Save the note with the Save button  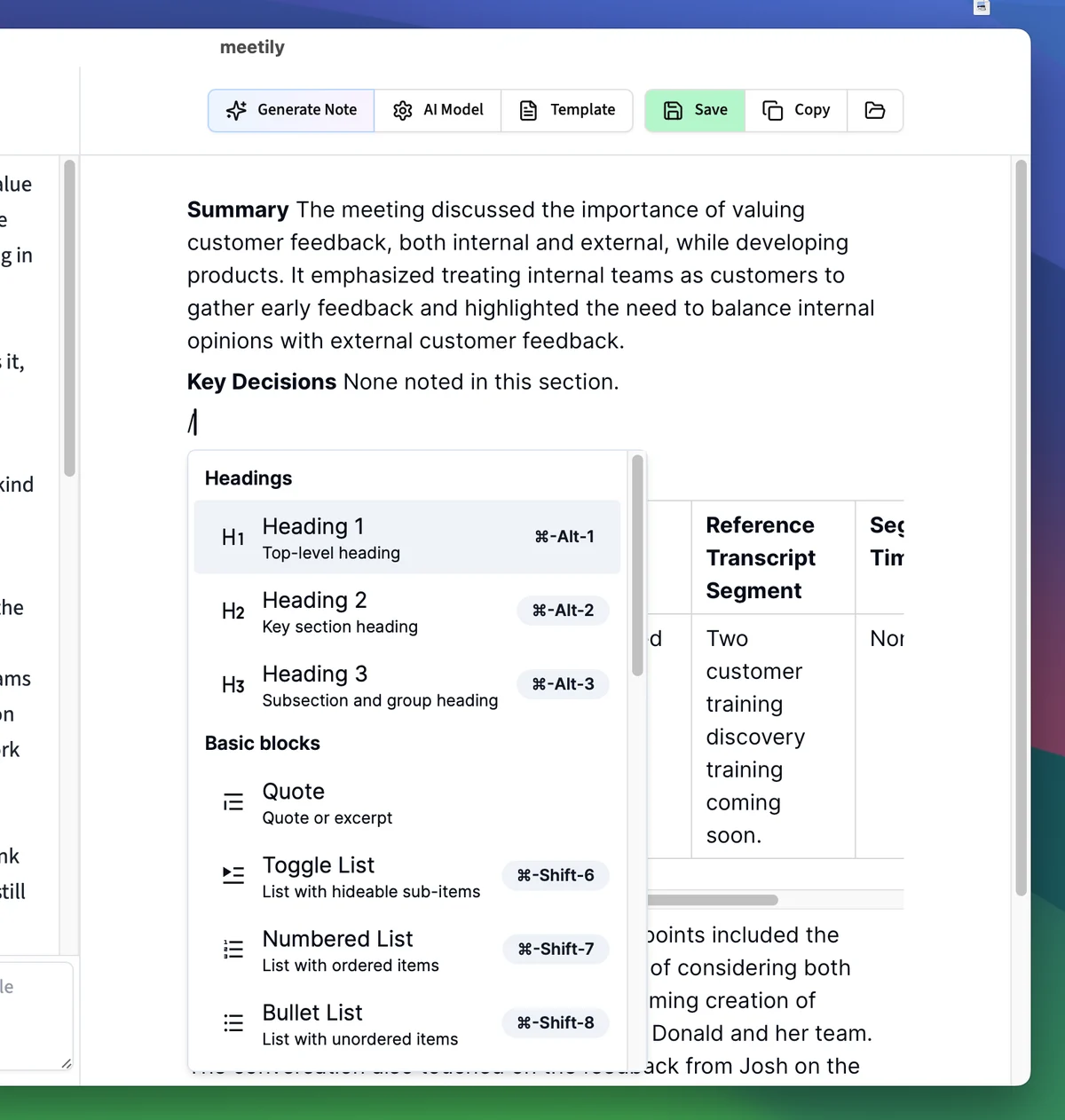[695, 110]
